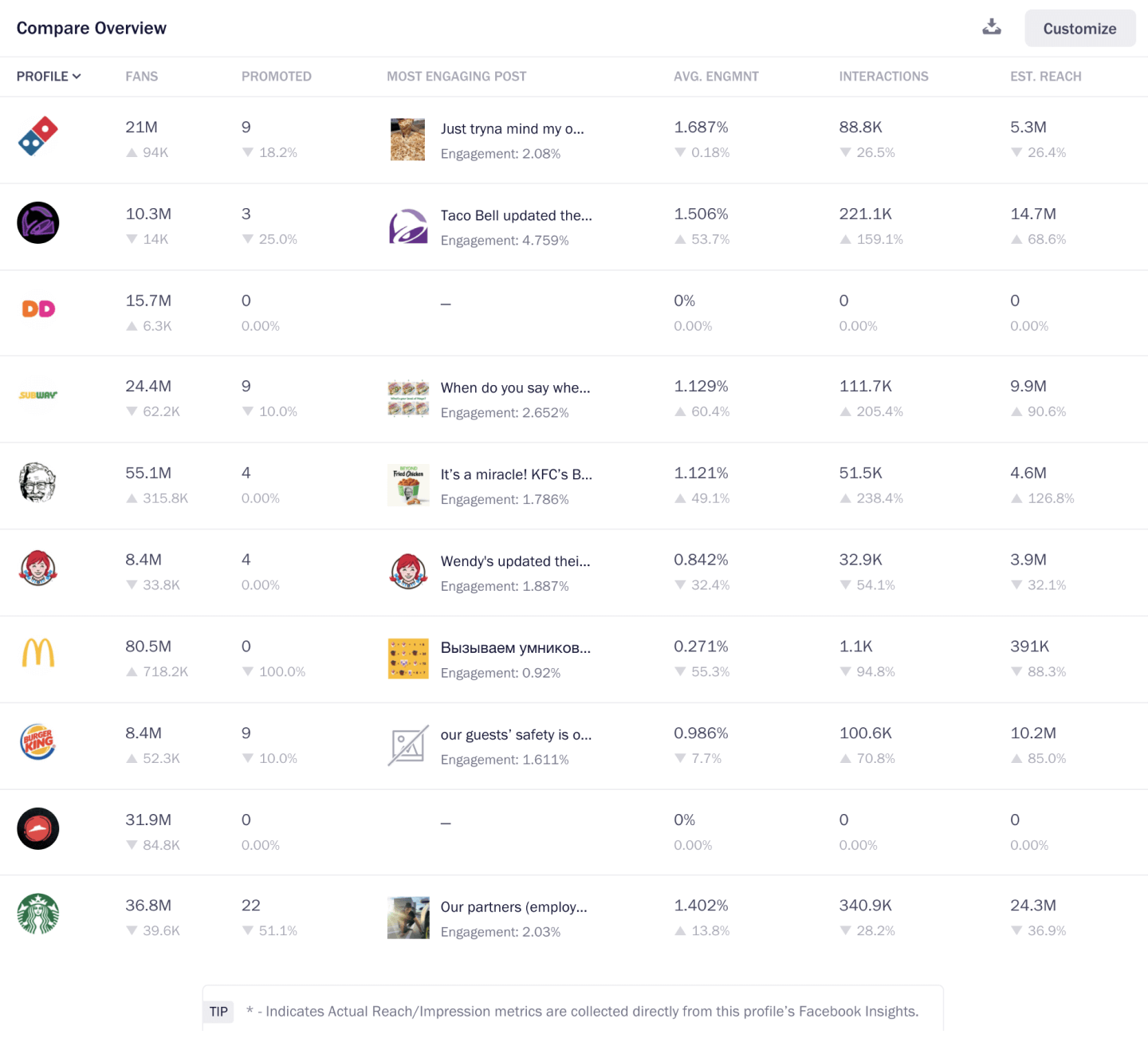The image size is (1148, 1038).
Task: Click the 24.4M fans value
Action: (x=148, y=386)
